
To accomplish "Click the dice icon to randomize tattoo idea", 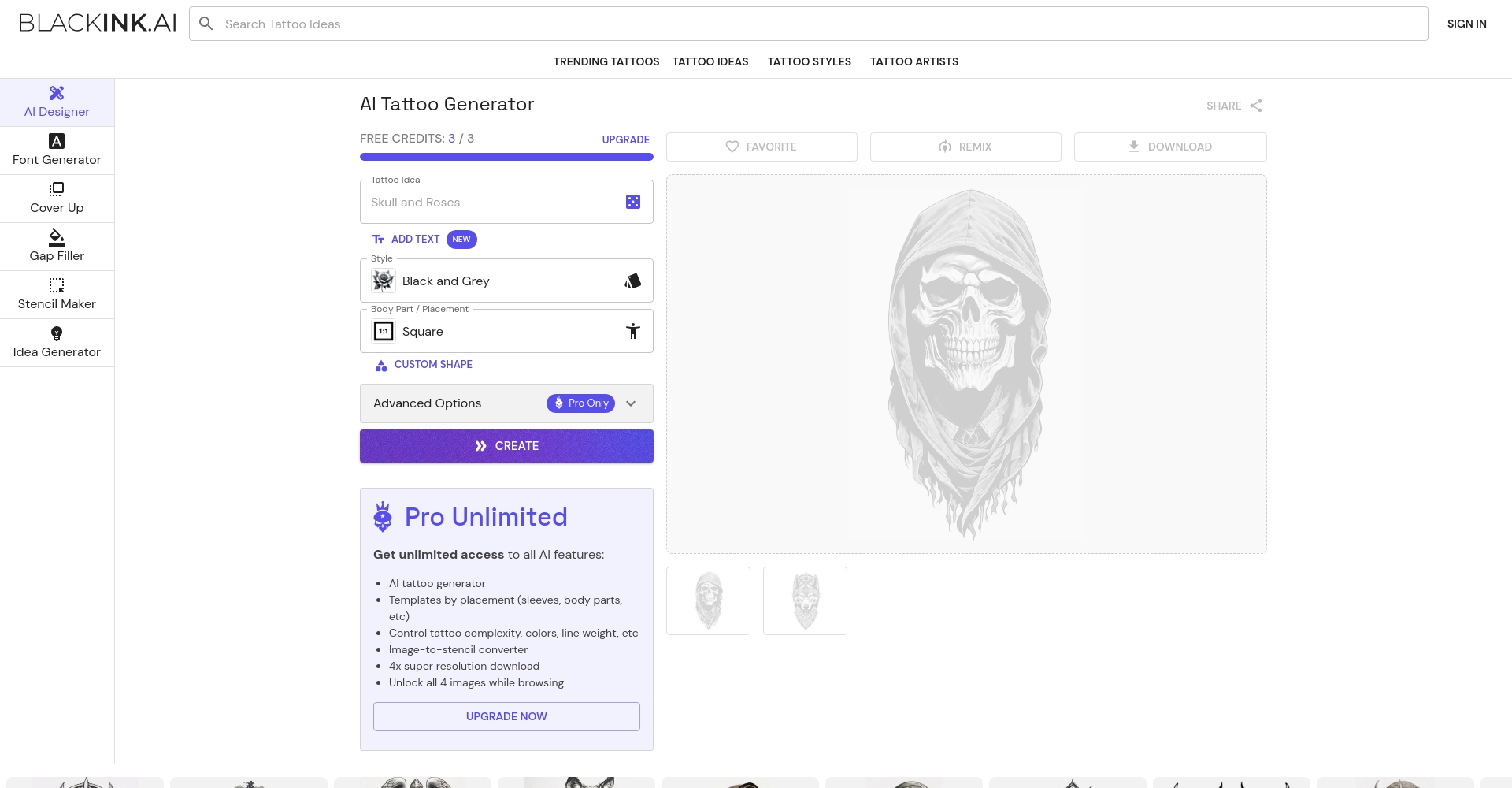I will point(633,202).
